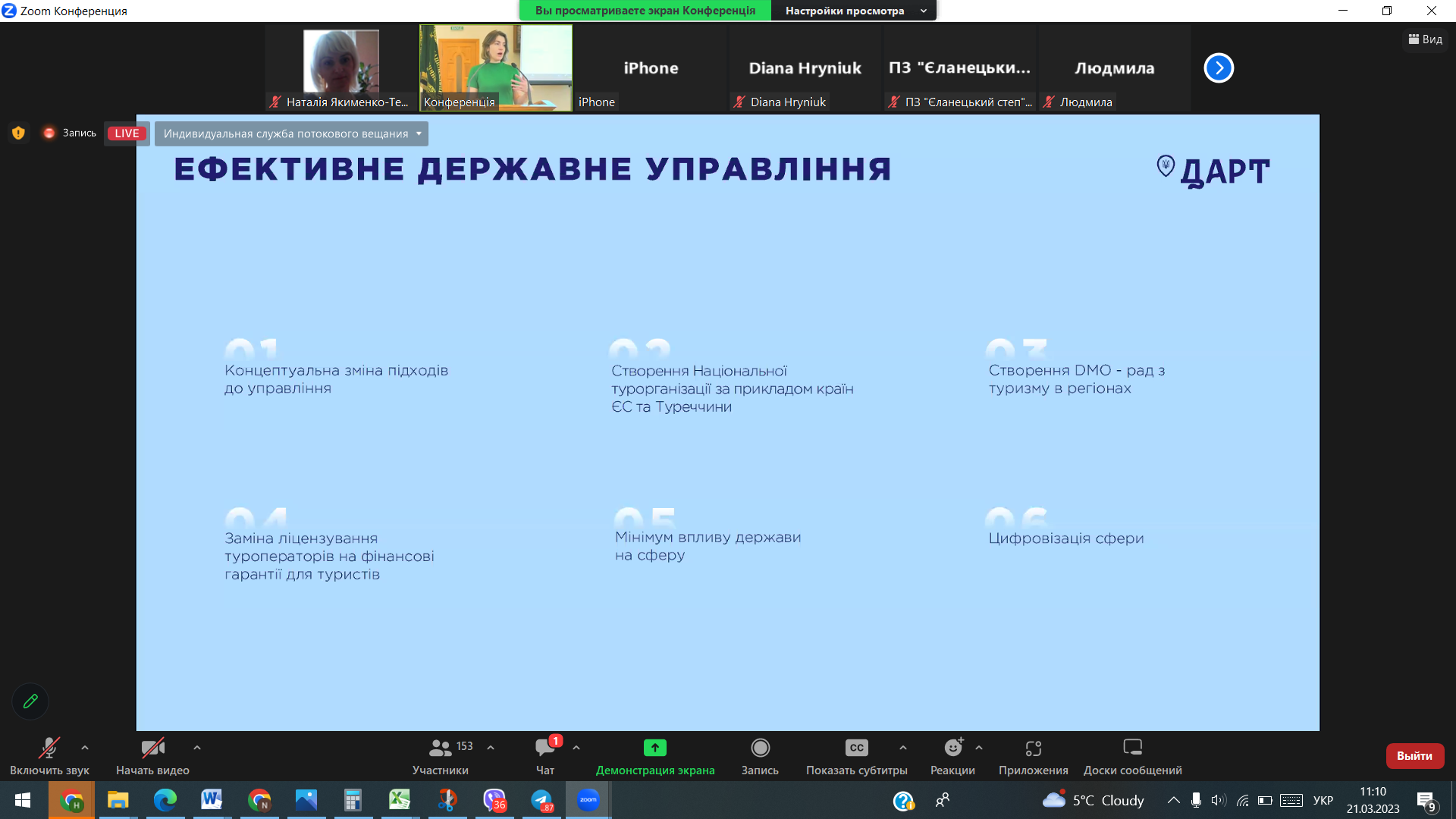Select the Конференція speaker video thumbnail
The height and width of the screenshot is (819, 1456).
coord(496,68)
